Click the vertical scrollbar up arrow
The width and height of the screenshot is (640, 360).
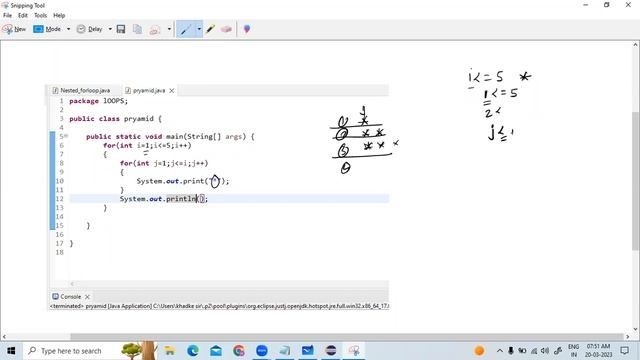pyautogui.click(x=636, y=44)
